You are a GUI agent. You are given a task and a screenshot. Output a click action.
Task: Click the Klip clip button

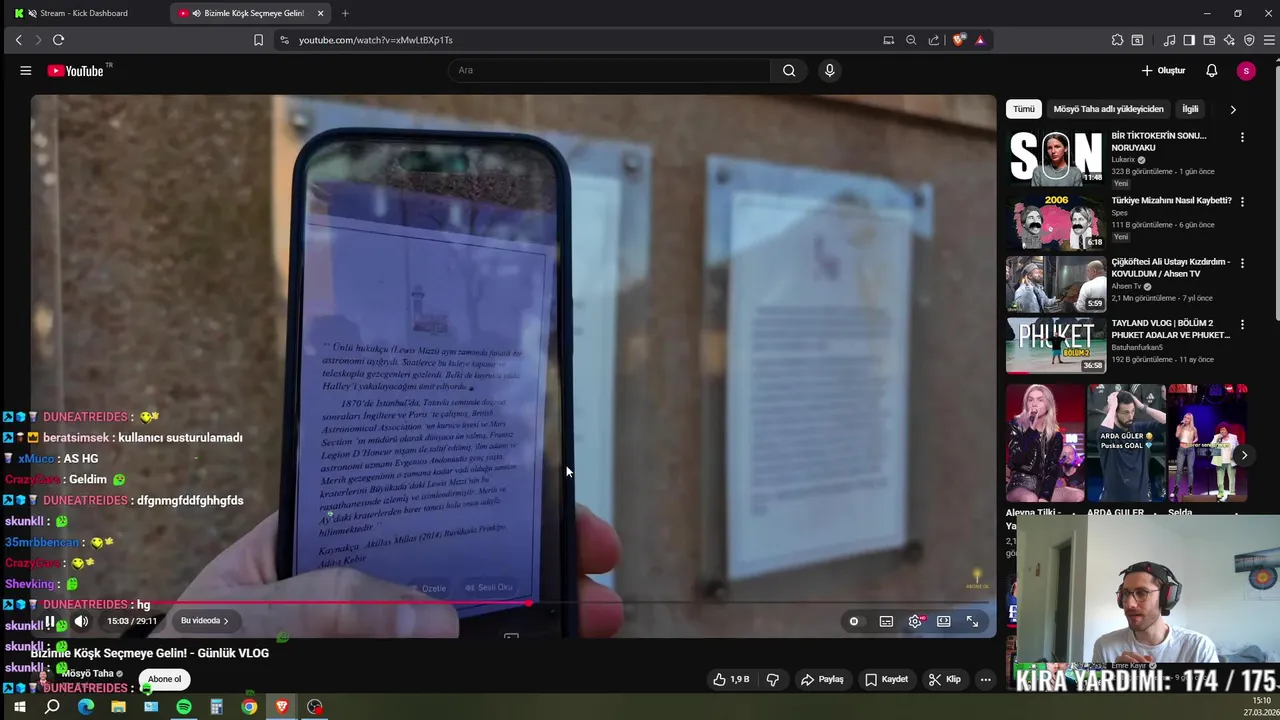coord(944,679)
